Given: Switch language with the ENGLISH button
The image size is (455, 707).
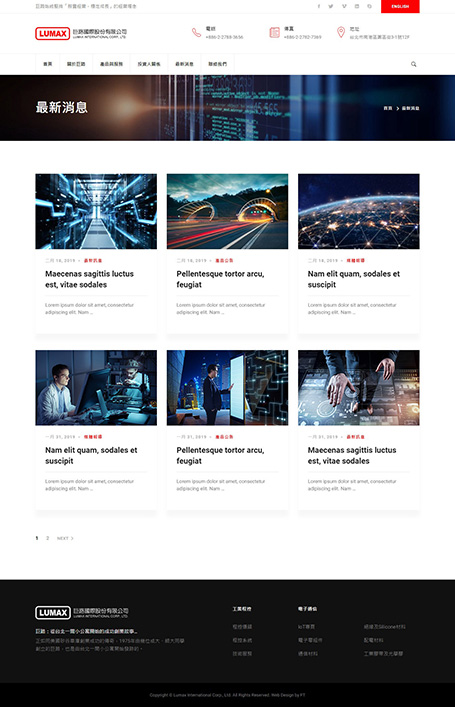Looking at the screenshot, I should [x=400, y=6].
